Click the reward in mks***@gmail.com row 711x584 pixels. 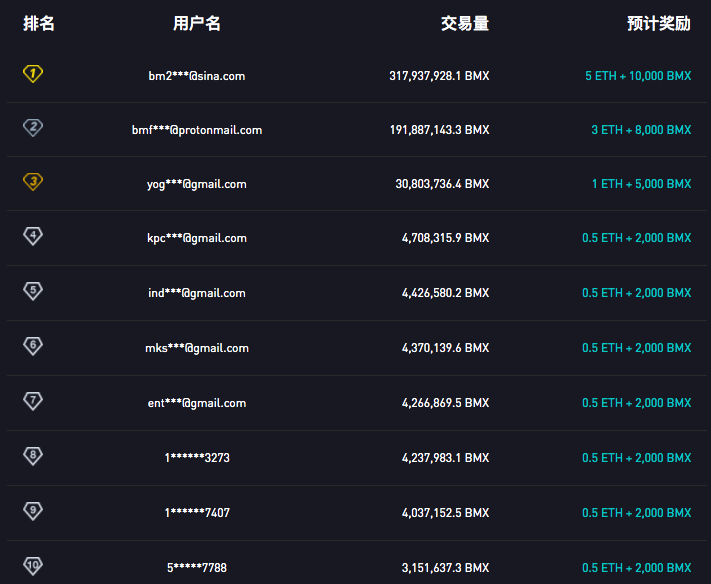(x=637, y=348)
